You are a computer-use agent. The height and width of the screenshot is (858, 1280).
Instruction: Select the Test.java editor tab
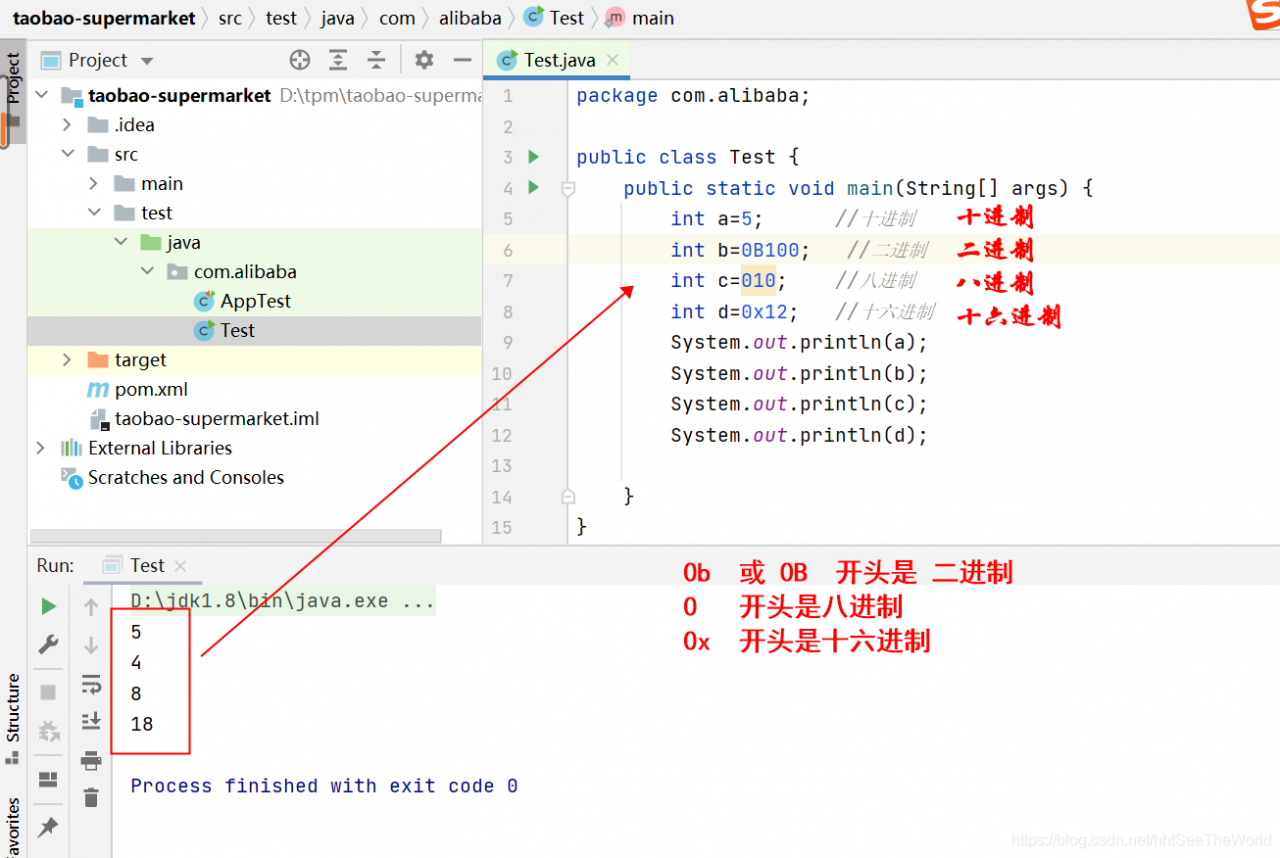click(558, 60)
